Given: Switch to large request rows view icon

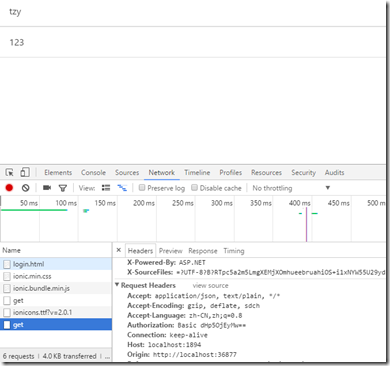Looking at the screenshot, I should point(106,188).
